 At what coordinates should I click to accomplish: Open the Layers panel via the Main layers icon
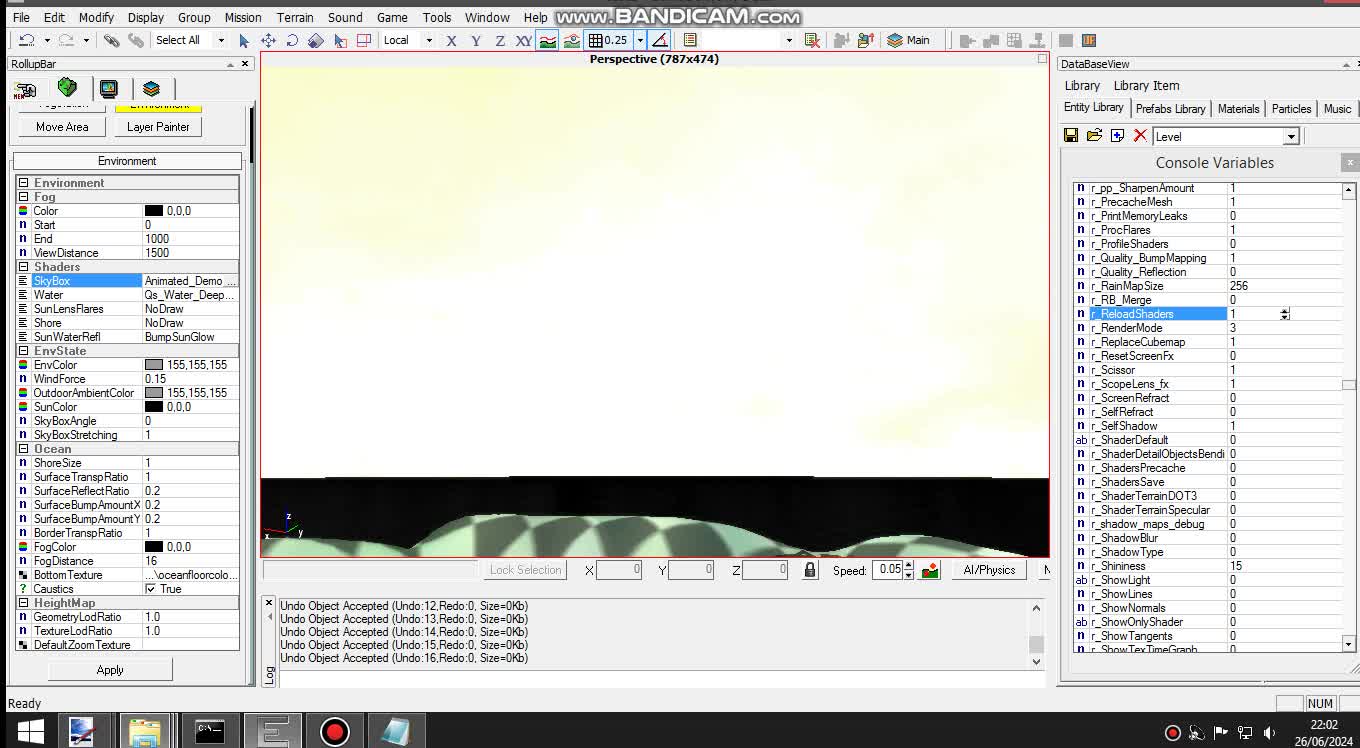894,40
